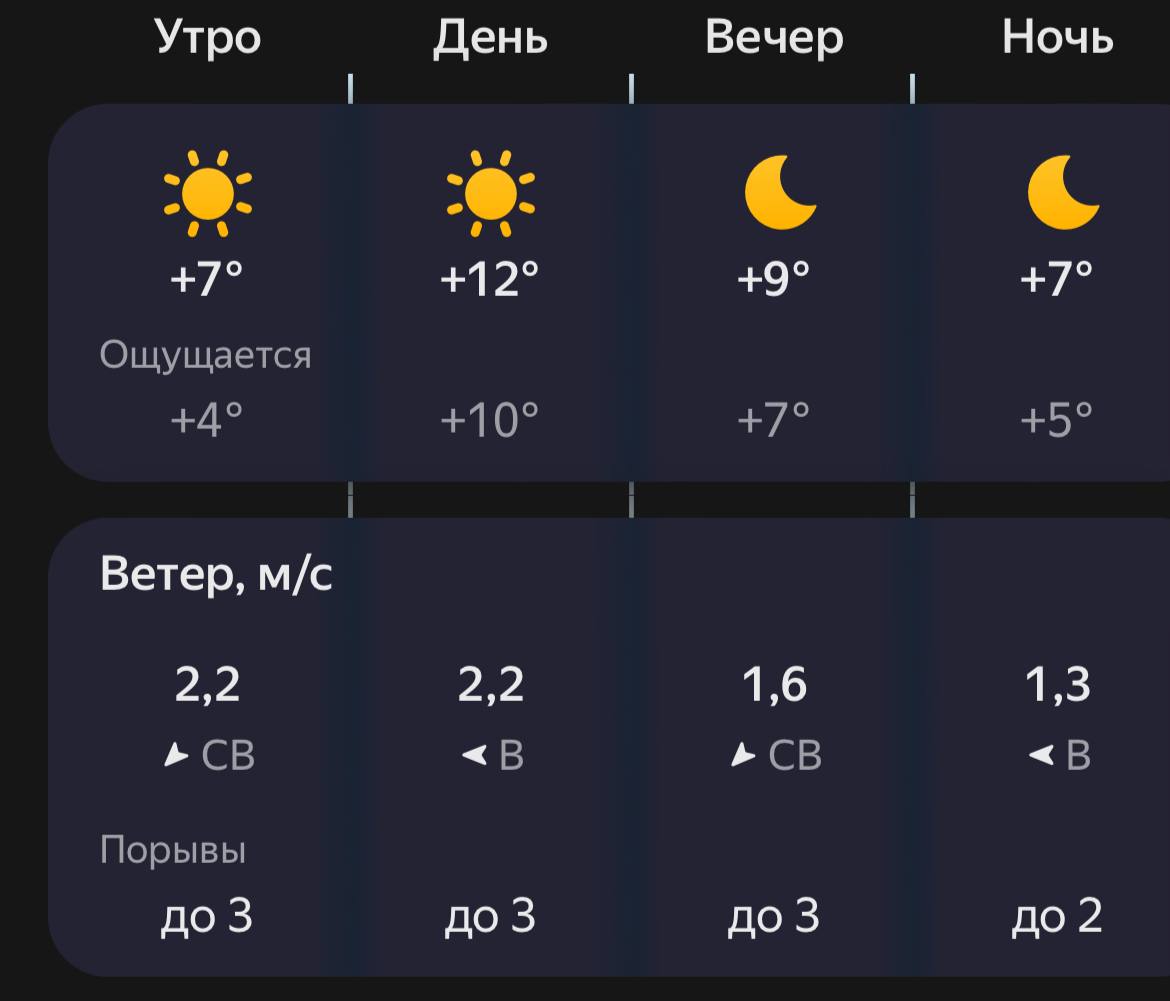The image size is (1170, 1001).
Task: Select the Вечер column header
Action: click(774, 38)
